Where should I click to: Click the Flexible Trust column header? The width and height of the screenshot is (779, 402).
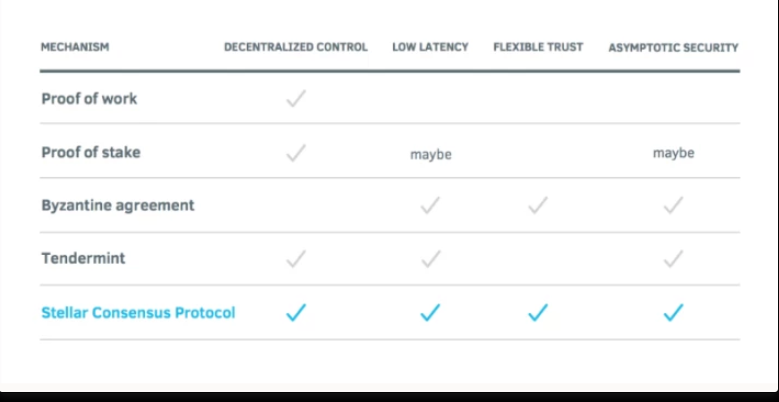[x=538, y=47]
